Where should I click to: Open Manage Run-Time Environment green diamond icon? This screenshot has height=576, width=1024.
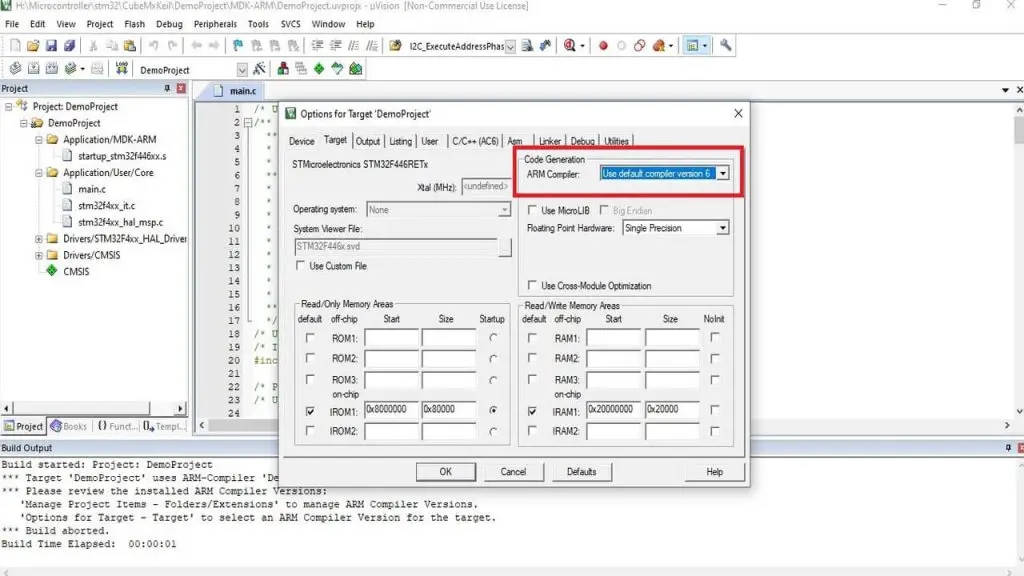pos(319,69)
